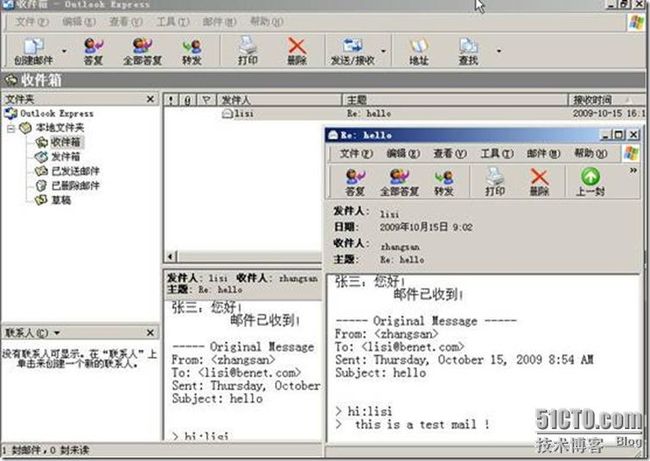650x461 pixels.
Task: Click Print (打印) in Re: hello window
Action: coord(495,182)
